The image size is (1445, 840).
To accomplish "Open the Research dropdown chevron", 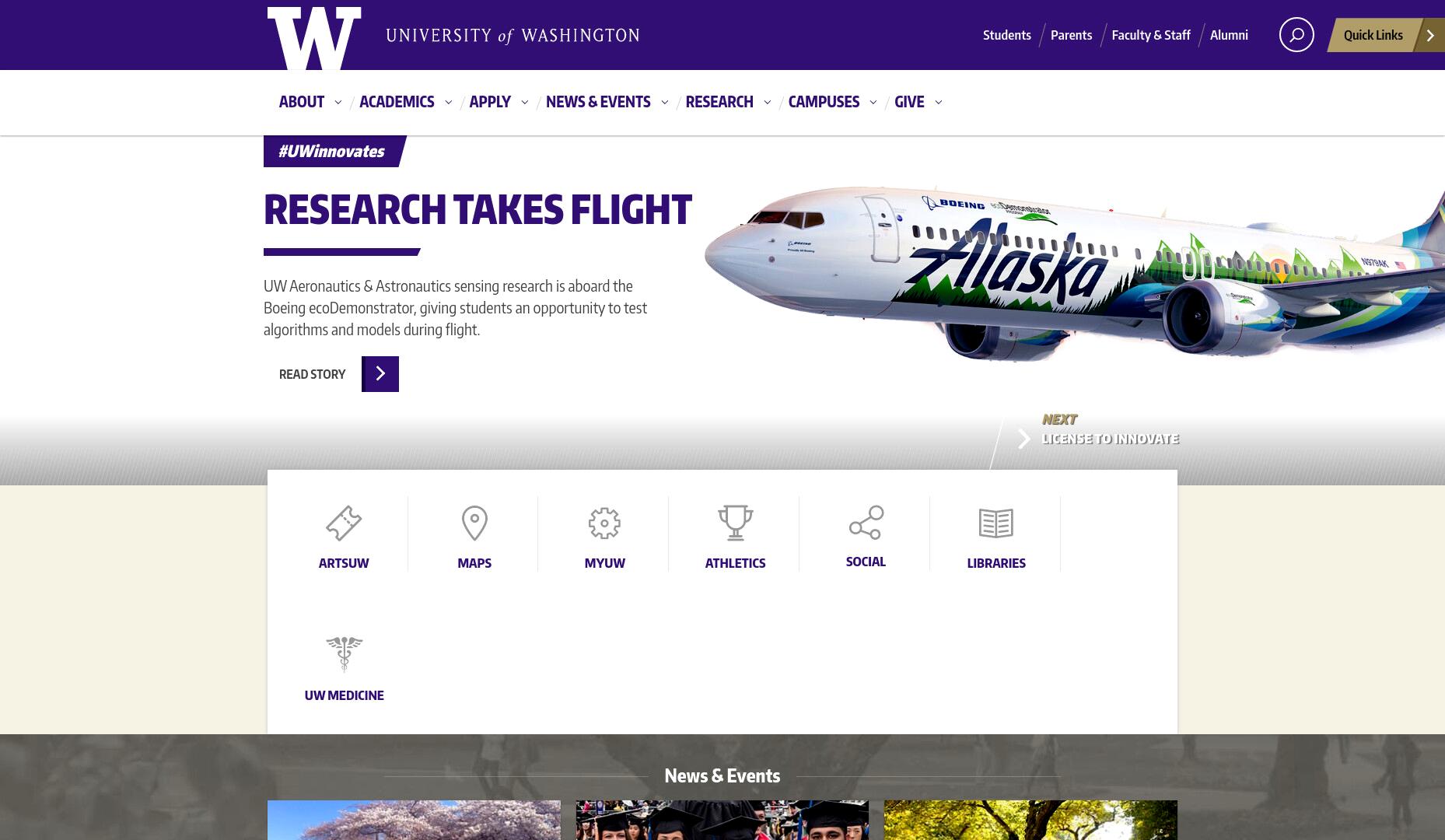I will tap(767, 102).
